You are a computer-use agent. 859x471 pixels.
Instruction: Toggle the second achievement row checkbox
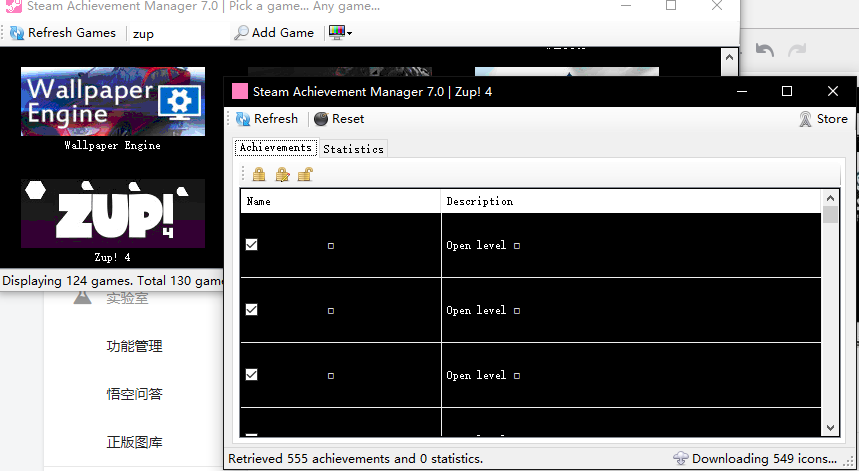coord(251,310)
